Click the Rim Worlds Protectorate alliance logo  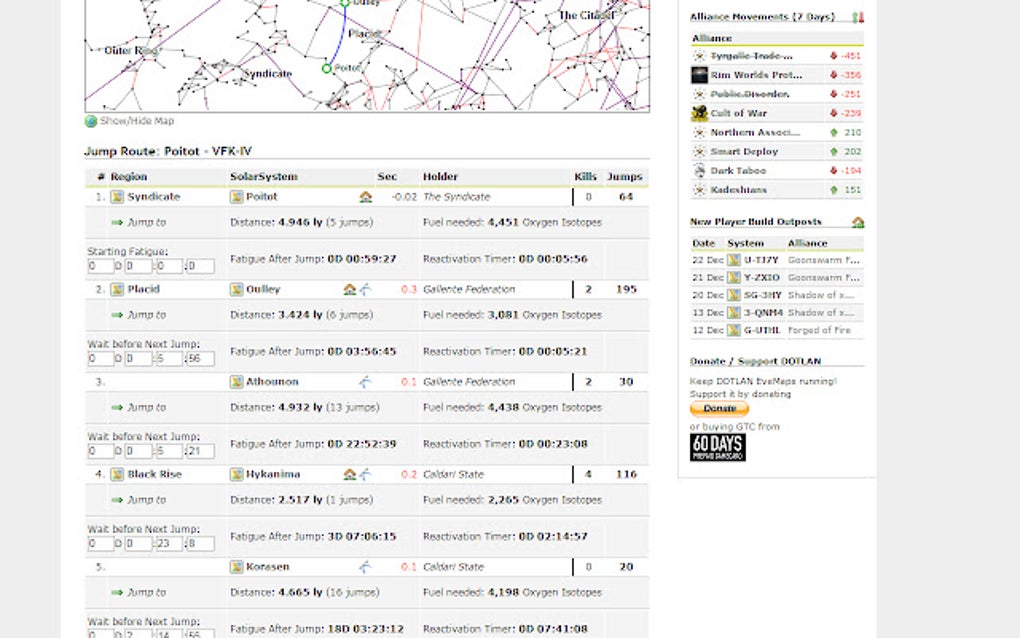pos(699,74)
